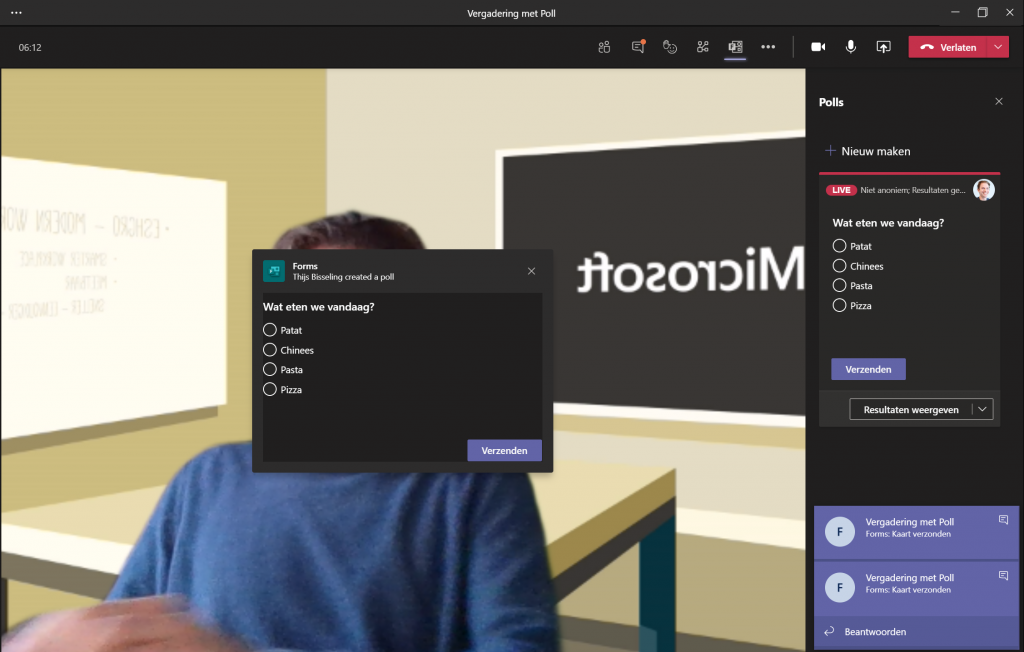Expand the Verlaten dropdown arrow
The width and height of the screenshot is (1024, 652).
pyautogui.click(x=998, y=47)
